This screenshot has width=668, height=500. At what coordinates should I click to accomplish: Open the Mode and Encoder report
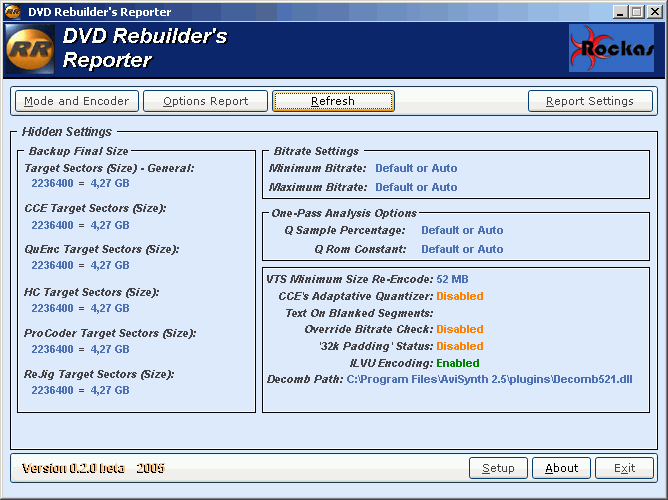(x=77, y=101)
